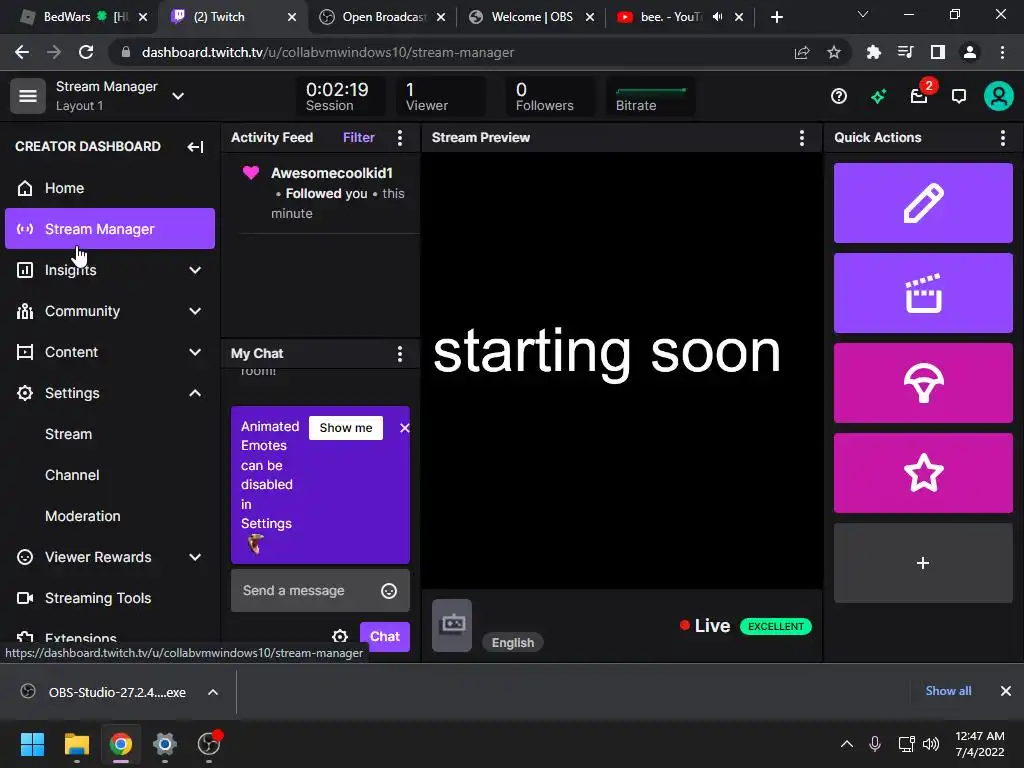Show hidden system tray icons
The width and height of the screenshot is (1024, 768).
(846, 744)
